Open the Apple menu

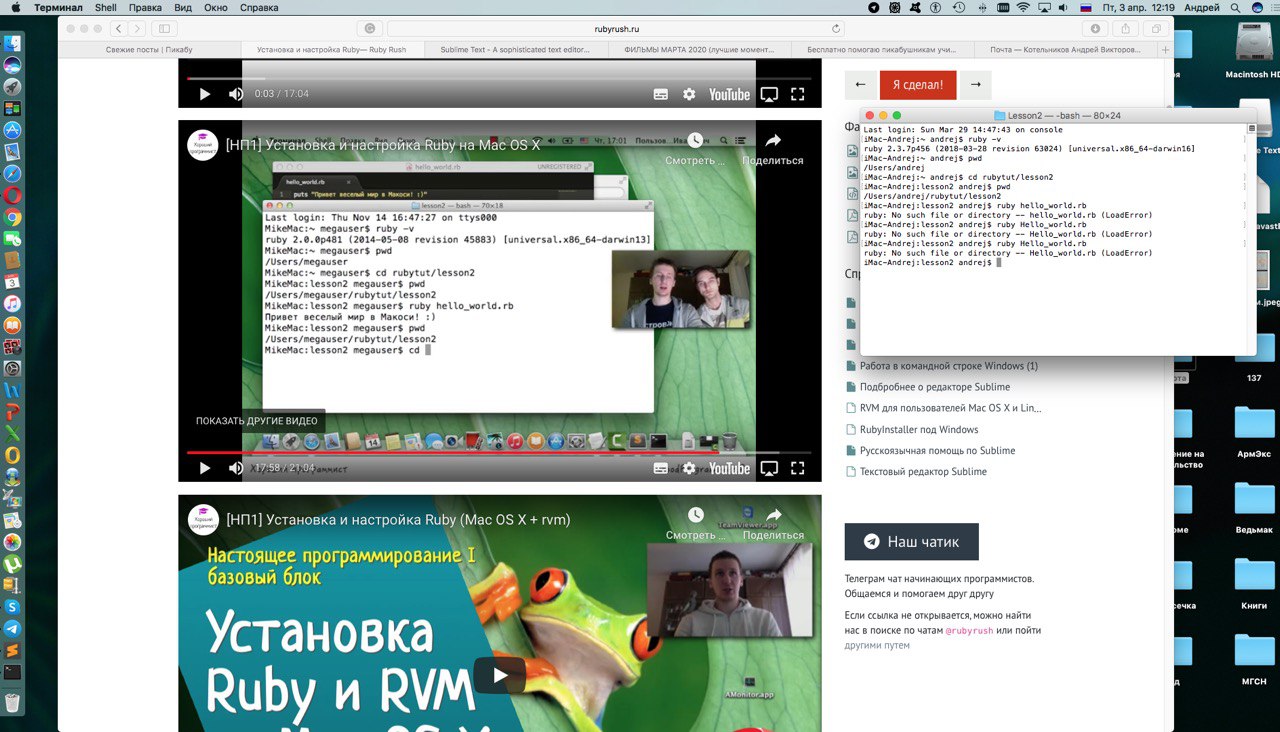15,7
